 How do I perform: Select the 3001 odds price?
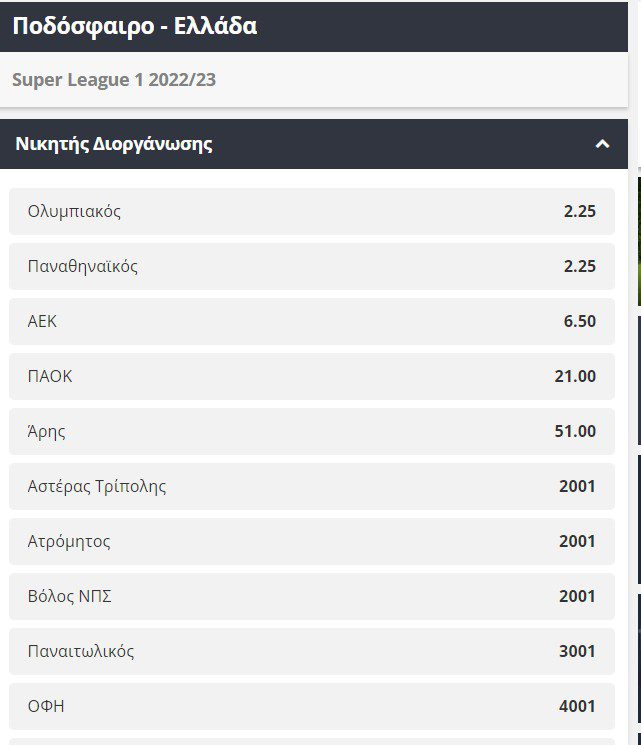pos(577,652)
